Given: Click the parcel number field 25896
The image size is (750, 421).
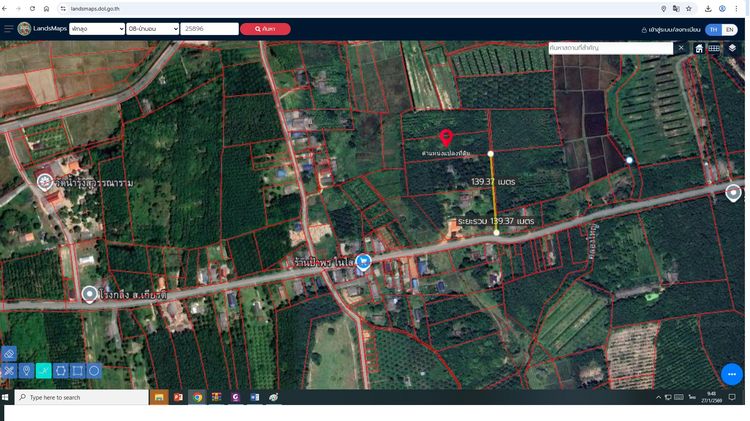Looking at the screenshot, I should [209, 29].
